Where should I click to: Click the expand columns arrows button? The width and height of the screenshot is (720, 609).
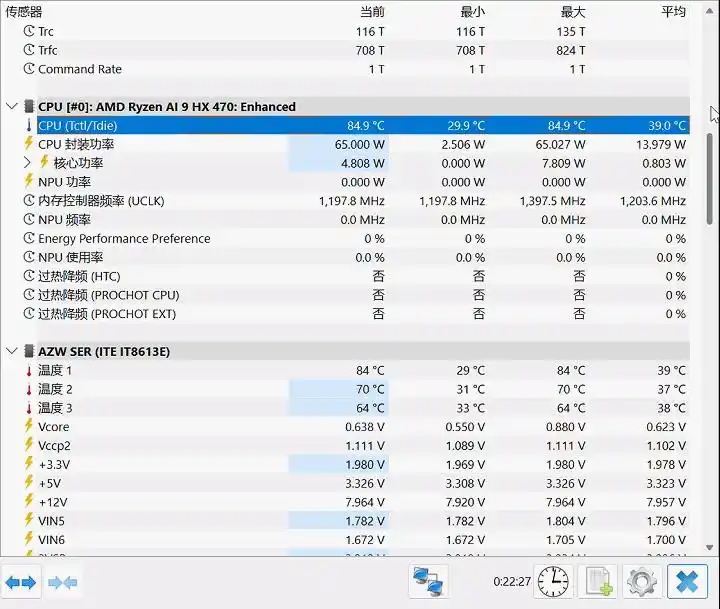point(21,583)
